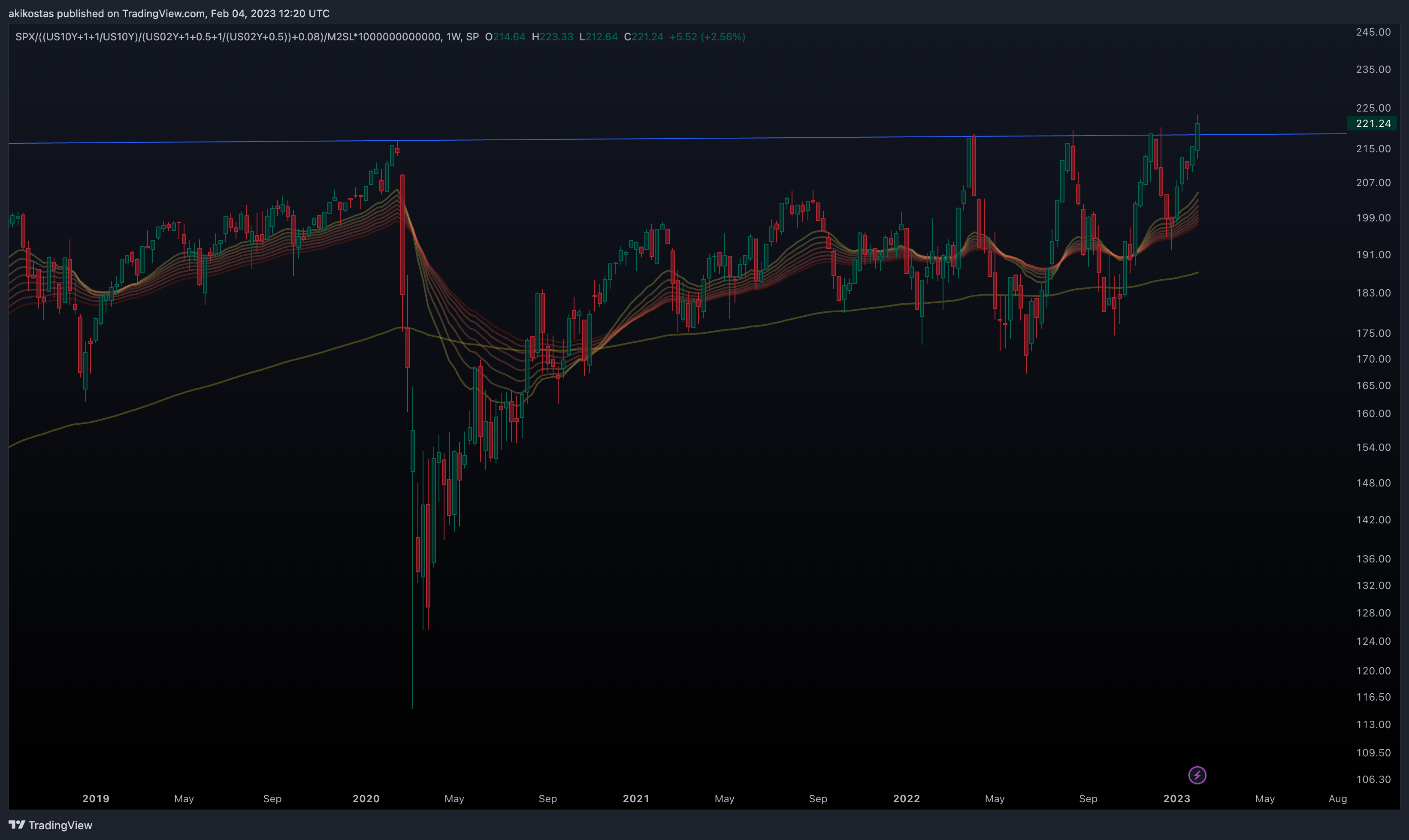Screen dimensions: 1409x840
Task: Click the 245.00 price axis label
Action: [1373, 32]
